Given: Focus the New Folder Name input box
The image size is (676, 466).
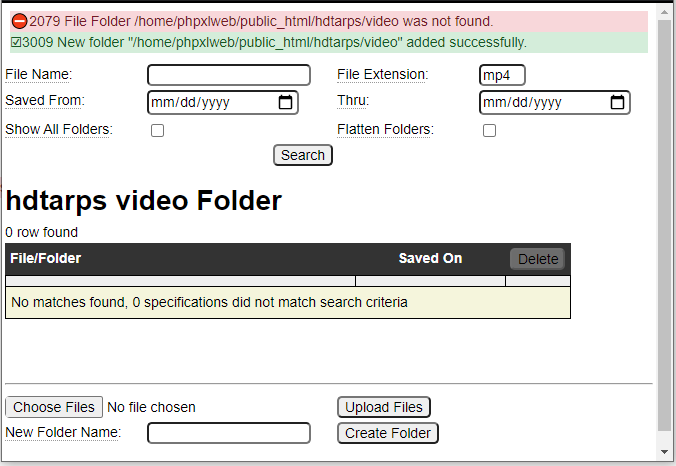Looking at the screenshot, I should tap(228, 433).
